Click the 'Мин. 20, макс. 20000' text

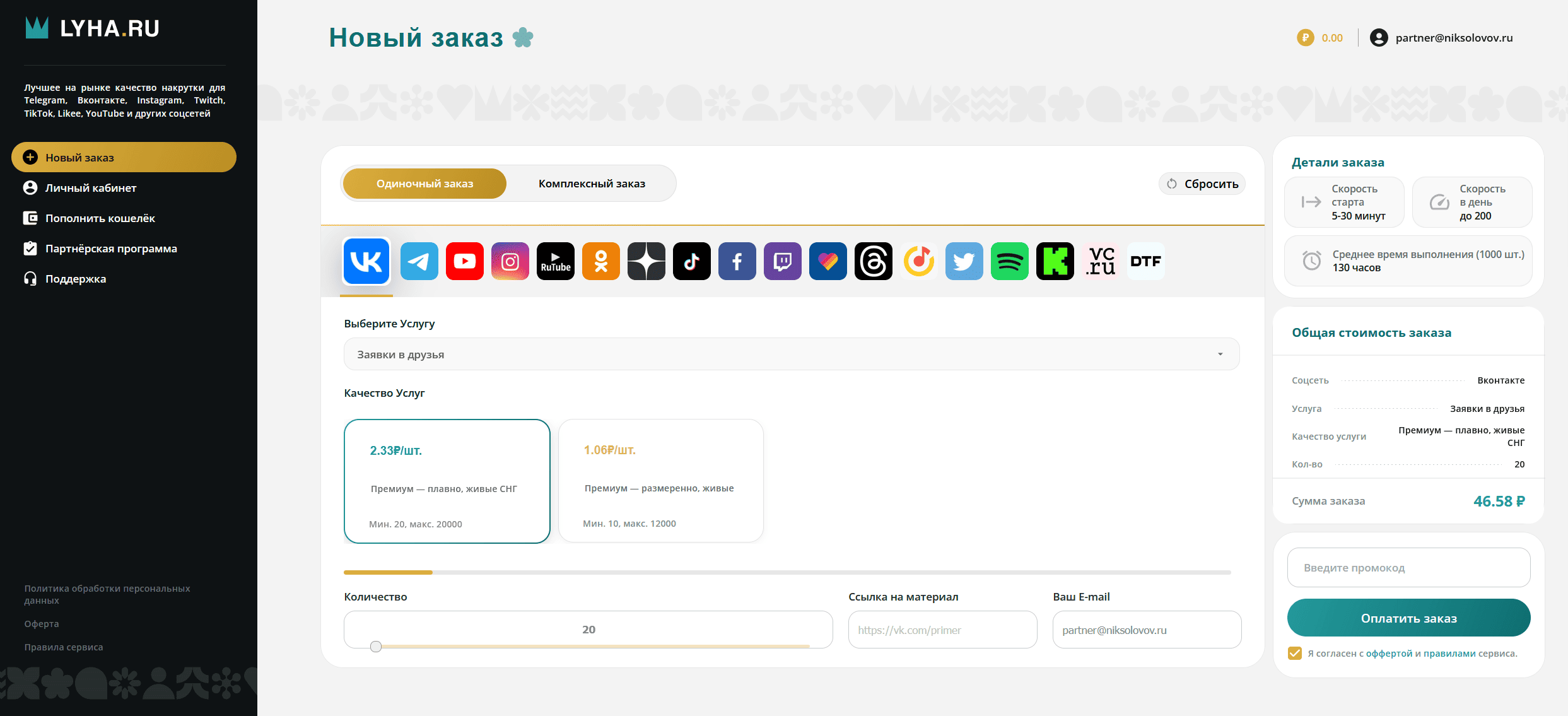tap(416, 524)
